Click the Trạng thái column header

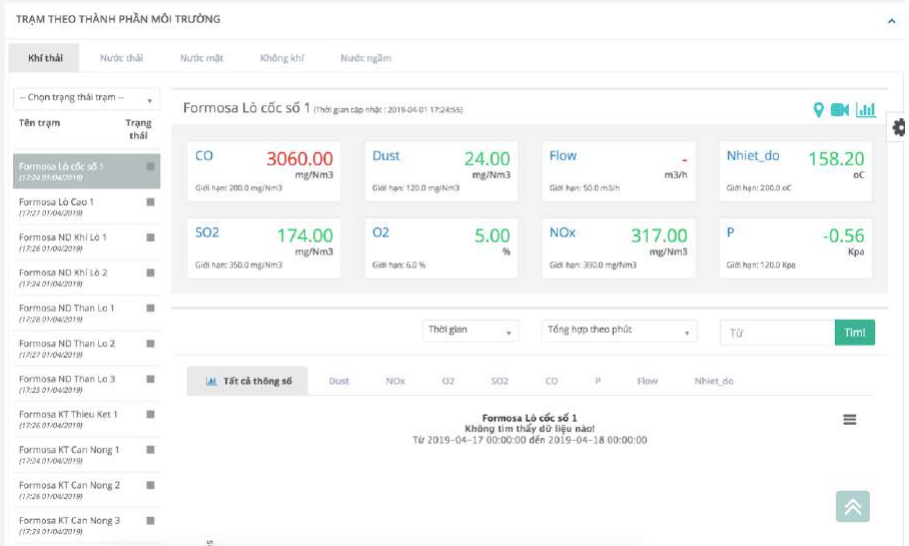click(x=138, y=129)
